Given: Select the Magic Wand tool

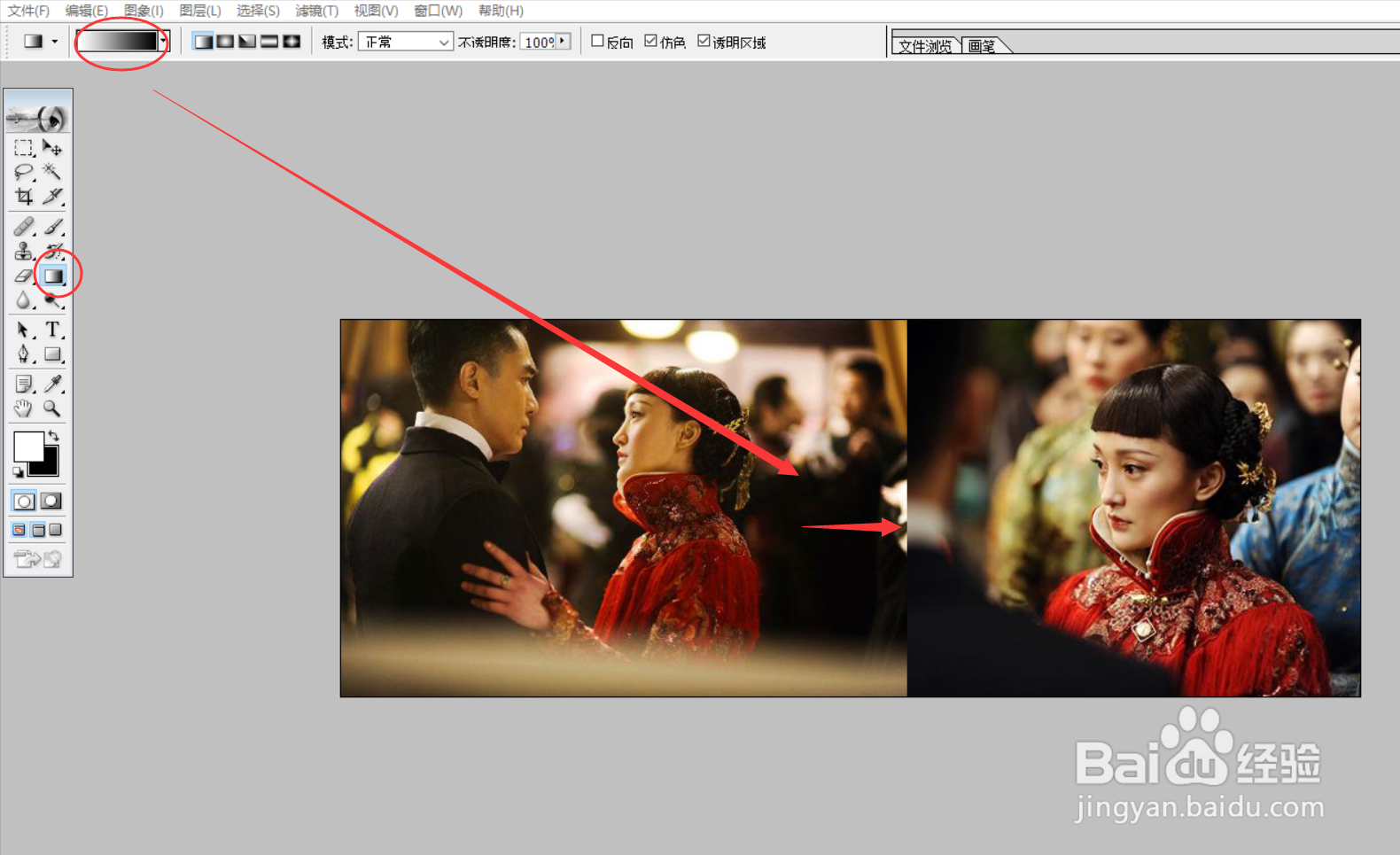Looking at the screenshot, I should (x=52, y=172).
